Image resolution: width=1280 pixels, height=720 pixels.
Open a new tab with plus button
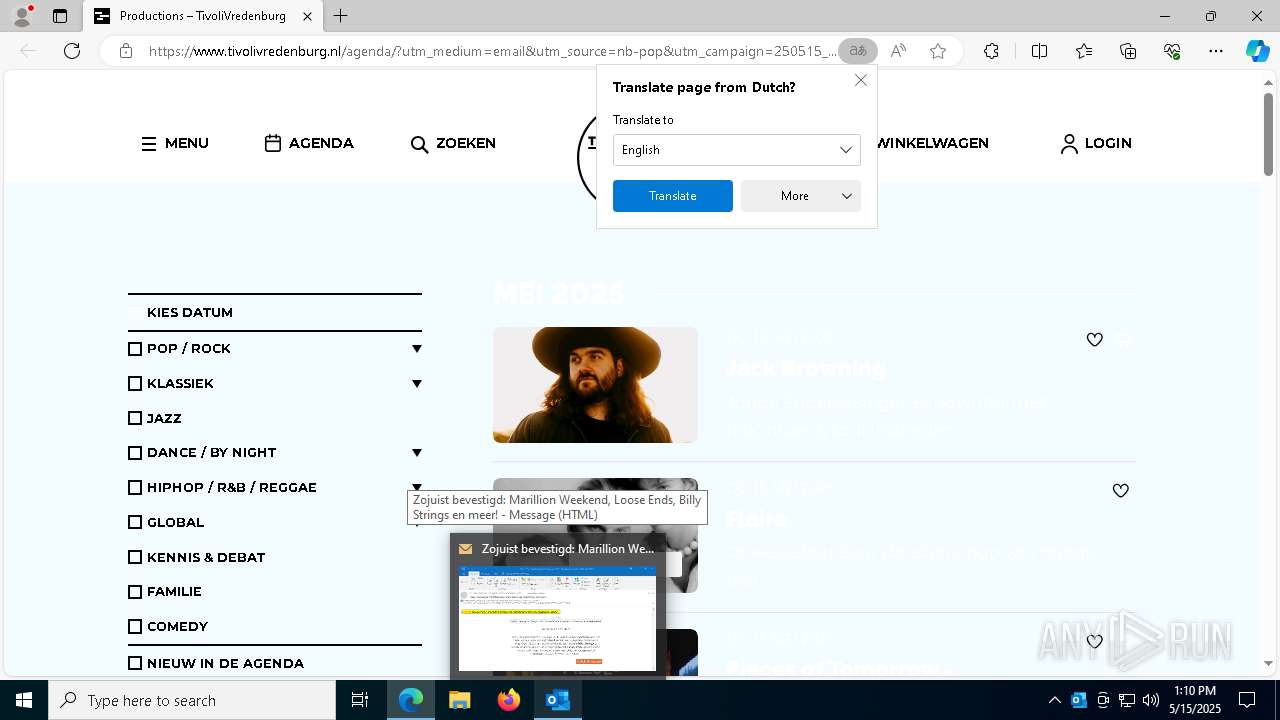[x=341, y=16]
